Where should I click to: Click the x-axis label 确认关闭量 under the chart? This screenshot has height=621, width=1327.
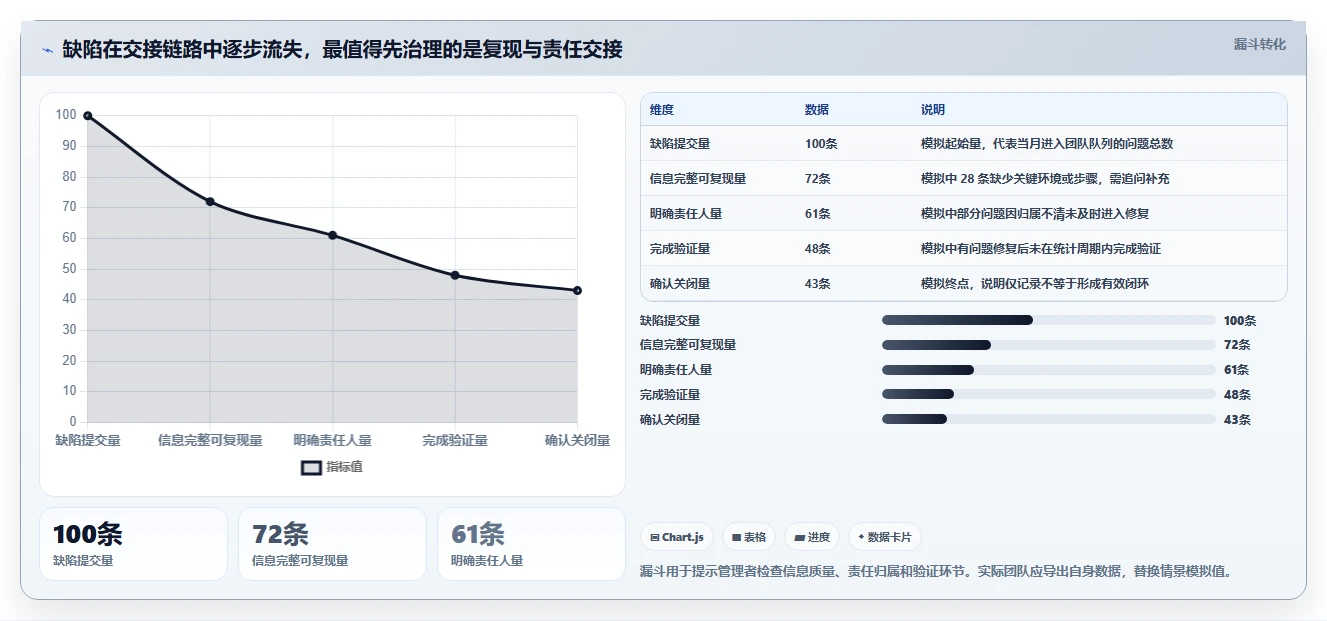click(x=578, y=440)
